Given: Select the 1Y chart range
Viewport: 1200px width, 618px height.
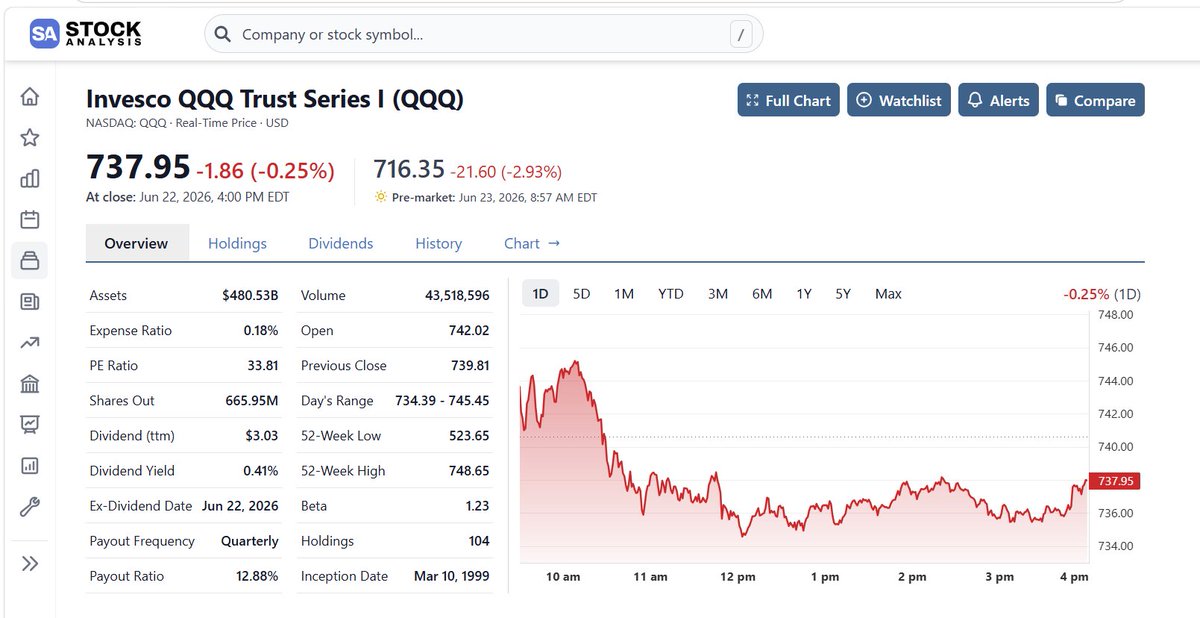Looking at the screenshot, I should coord(804,293).
